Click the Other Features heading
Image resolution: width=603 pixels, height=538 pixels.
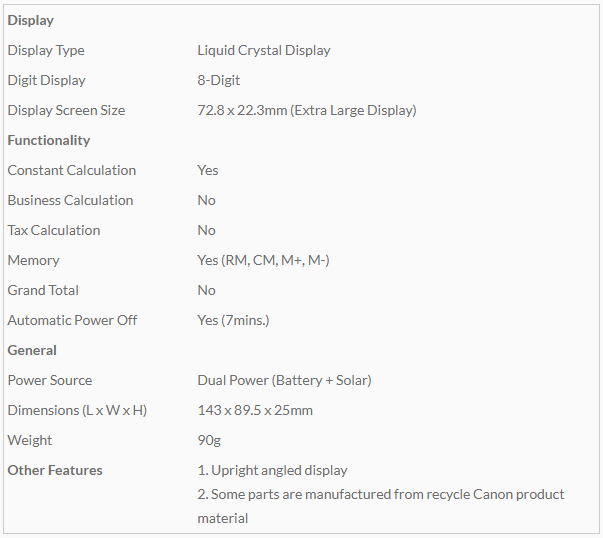click(x=55, y=470)
